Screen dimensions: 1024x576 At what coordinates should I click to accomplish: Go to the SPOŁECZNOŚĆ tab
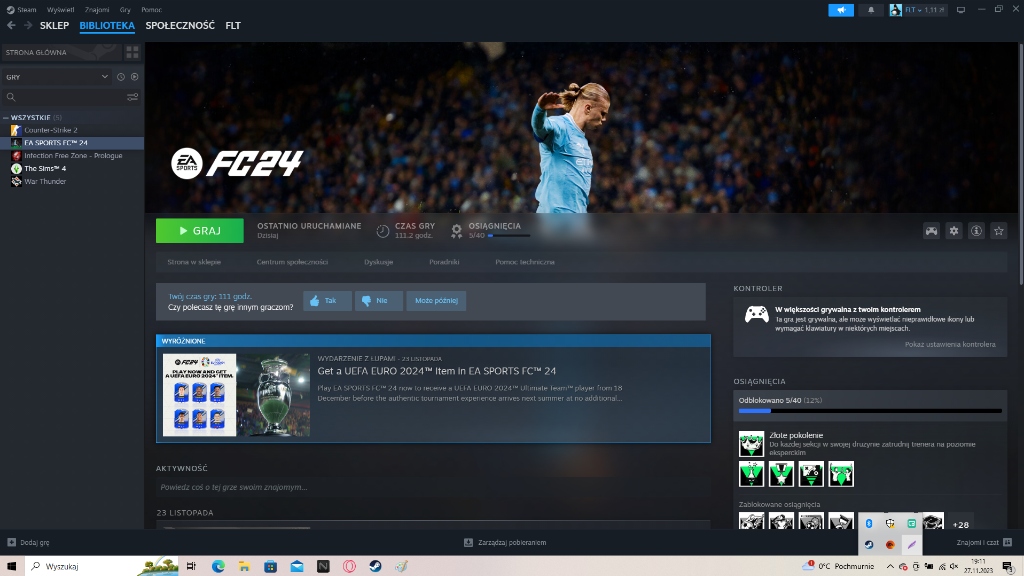[x=180, y=25]
